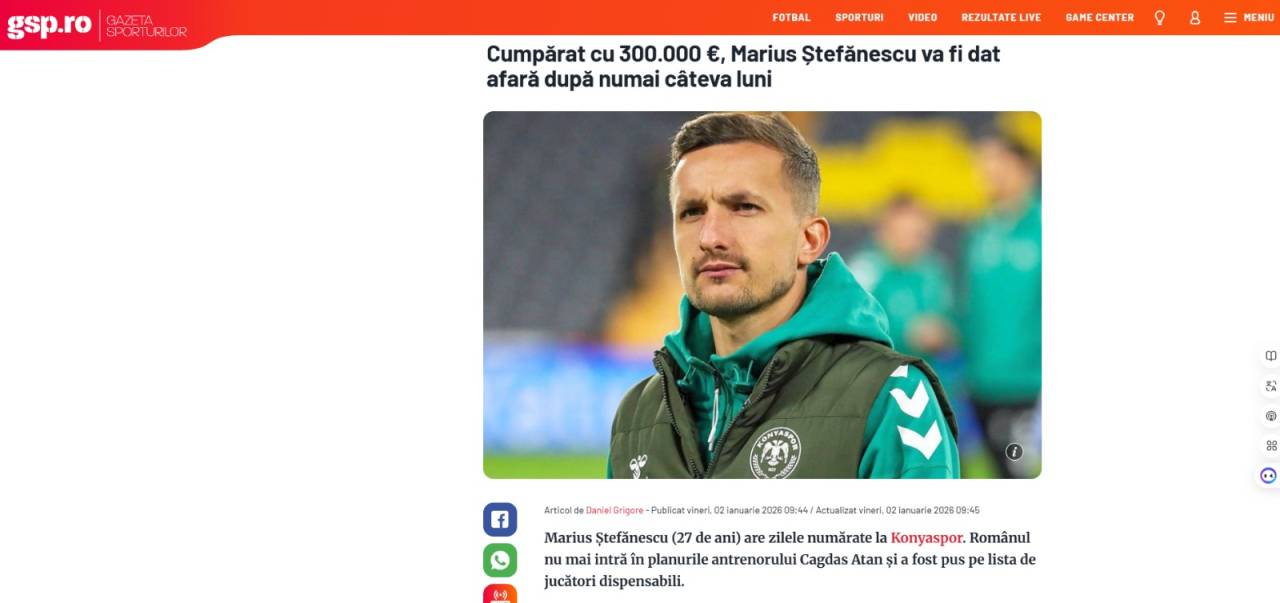Screen dimensions: 1280x603
Task: Open the FOTBAL section in top navigation
Action: (791, 17)
